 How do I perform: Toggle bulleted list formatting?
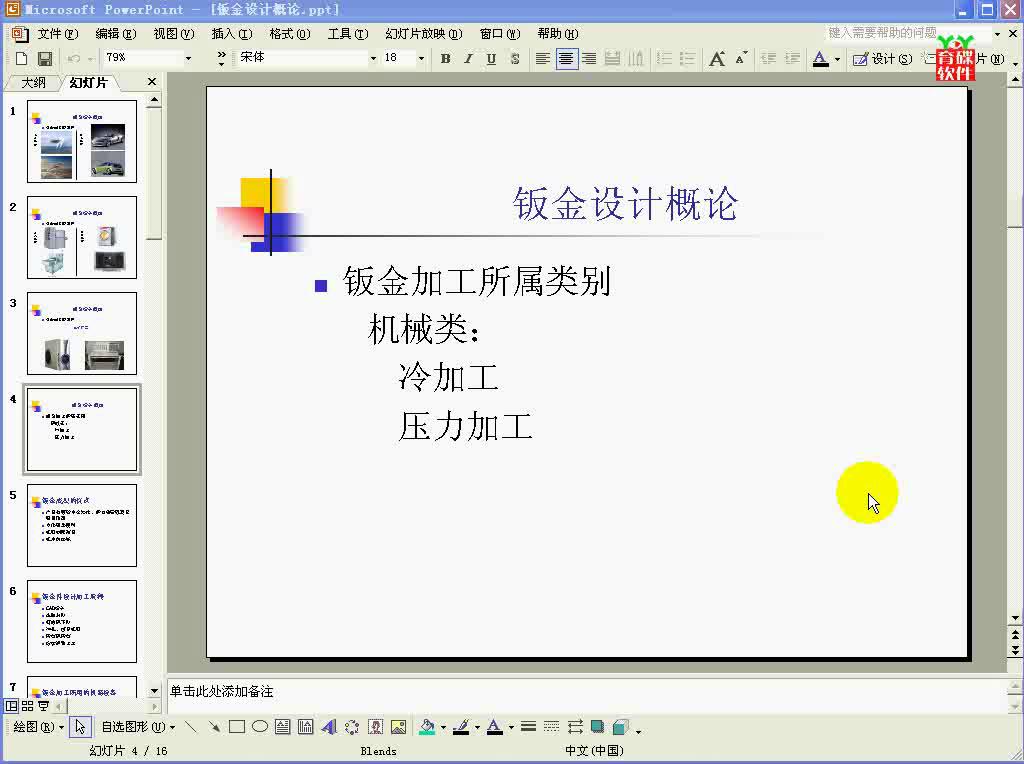coord(687,58)
